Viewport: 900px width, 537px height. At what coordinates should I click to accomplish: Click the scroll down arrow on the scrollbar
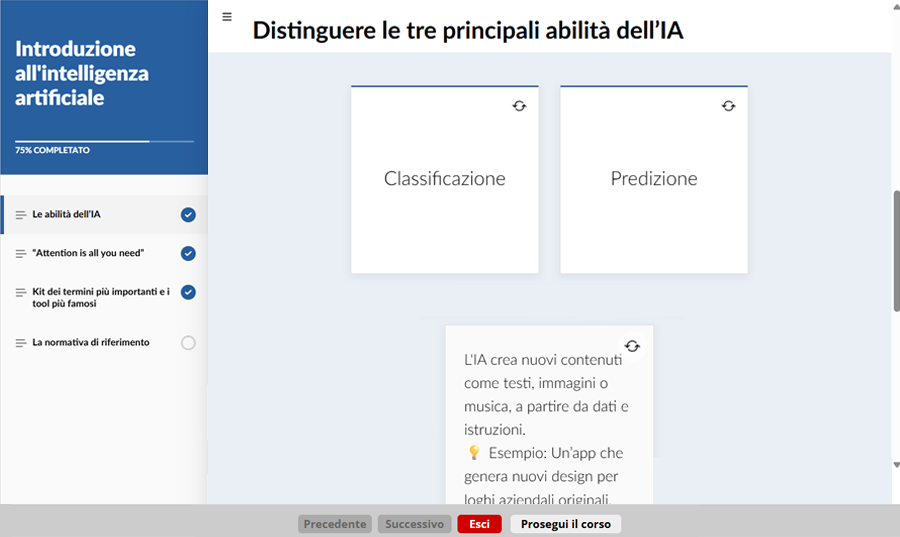tap(895, 465)
